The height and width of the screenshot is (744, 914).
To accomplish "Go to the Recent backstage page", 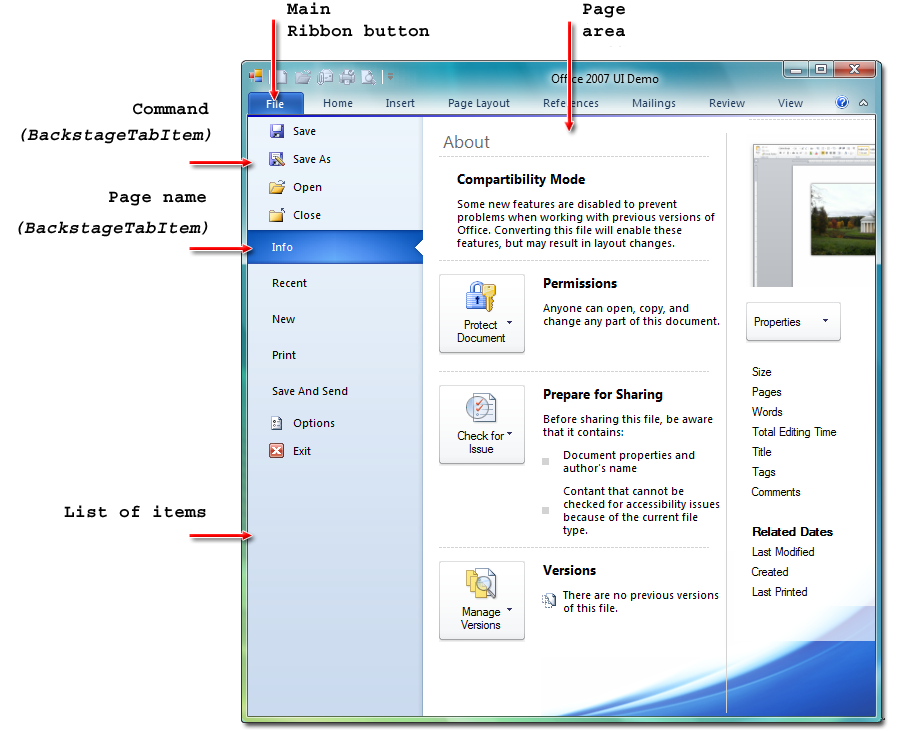I will coord(289,283).
